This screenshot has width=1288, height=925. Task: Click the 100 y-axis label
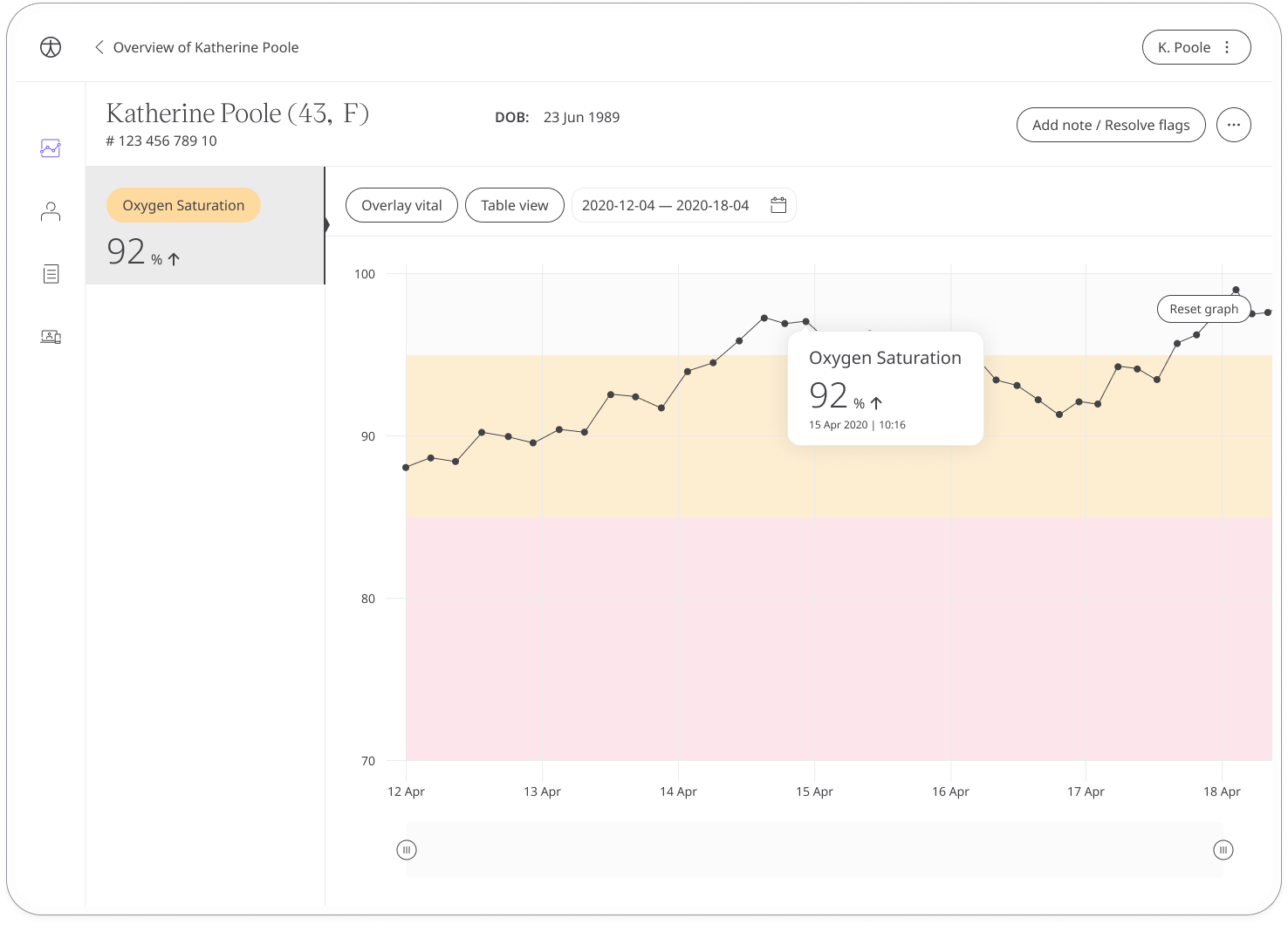365,274
